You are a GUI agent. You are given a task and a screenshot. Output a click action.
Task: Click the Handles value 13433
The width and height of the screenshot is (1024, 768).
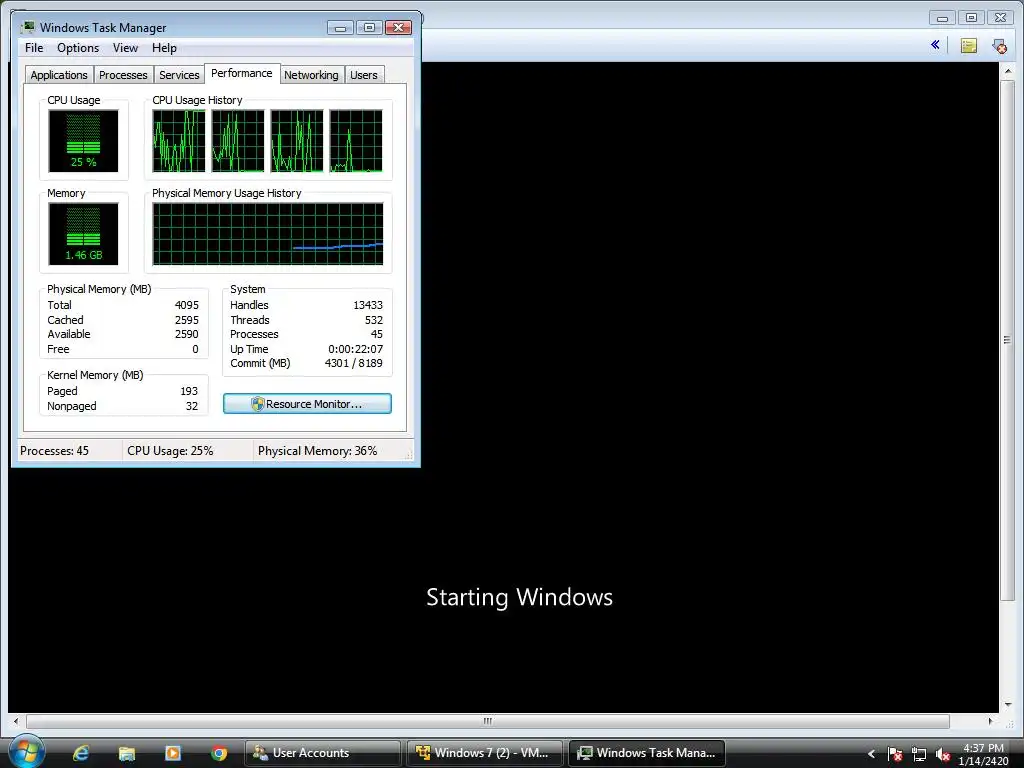click(368, 305)
